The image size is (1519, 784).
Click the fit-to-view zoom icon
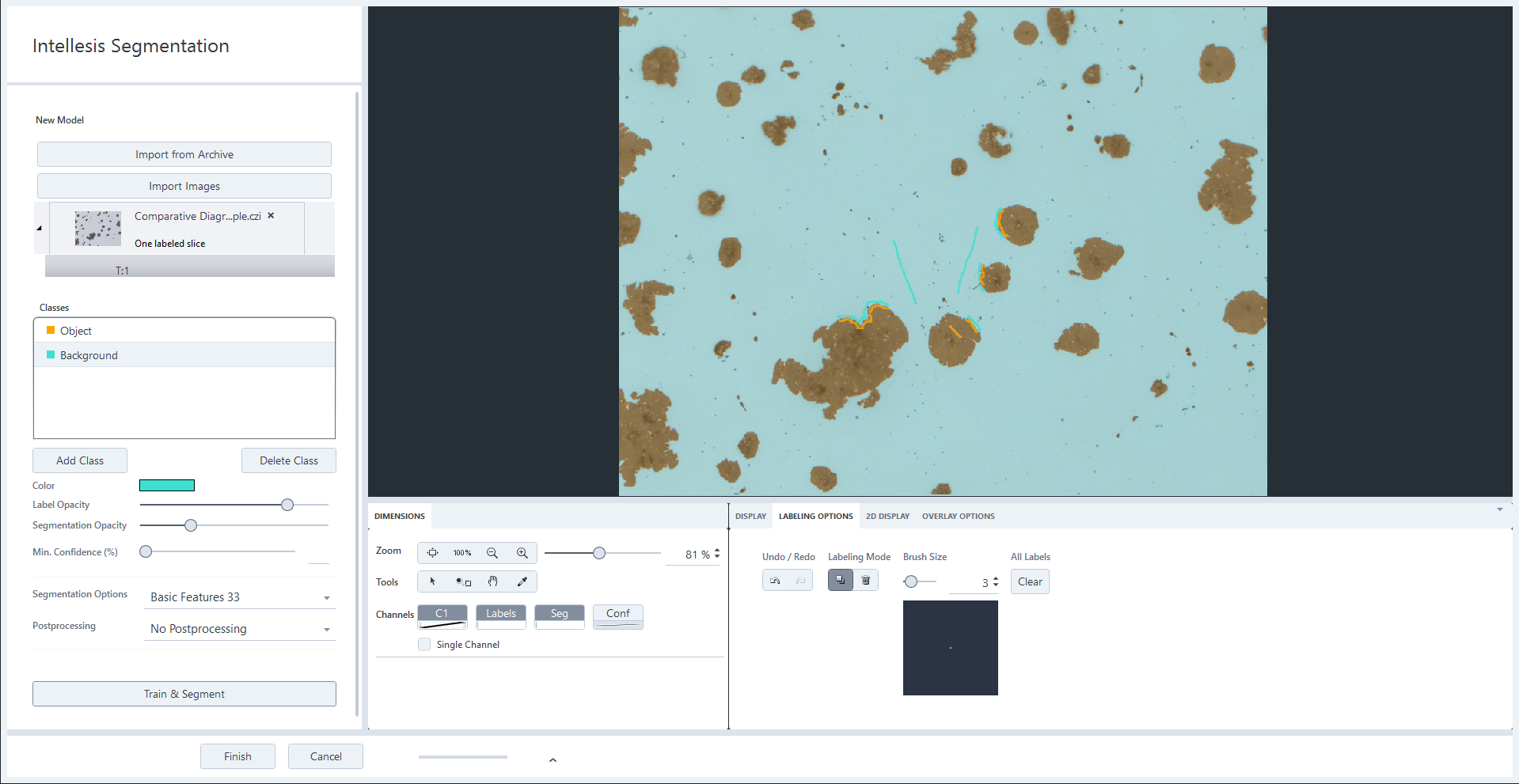(x=433, y=553)
